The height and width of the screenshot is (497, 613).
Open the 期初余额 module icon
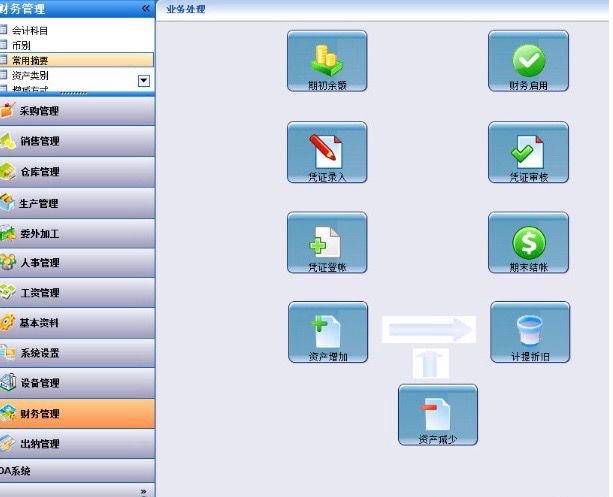(327, 61)
